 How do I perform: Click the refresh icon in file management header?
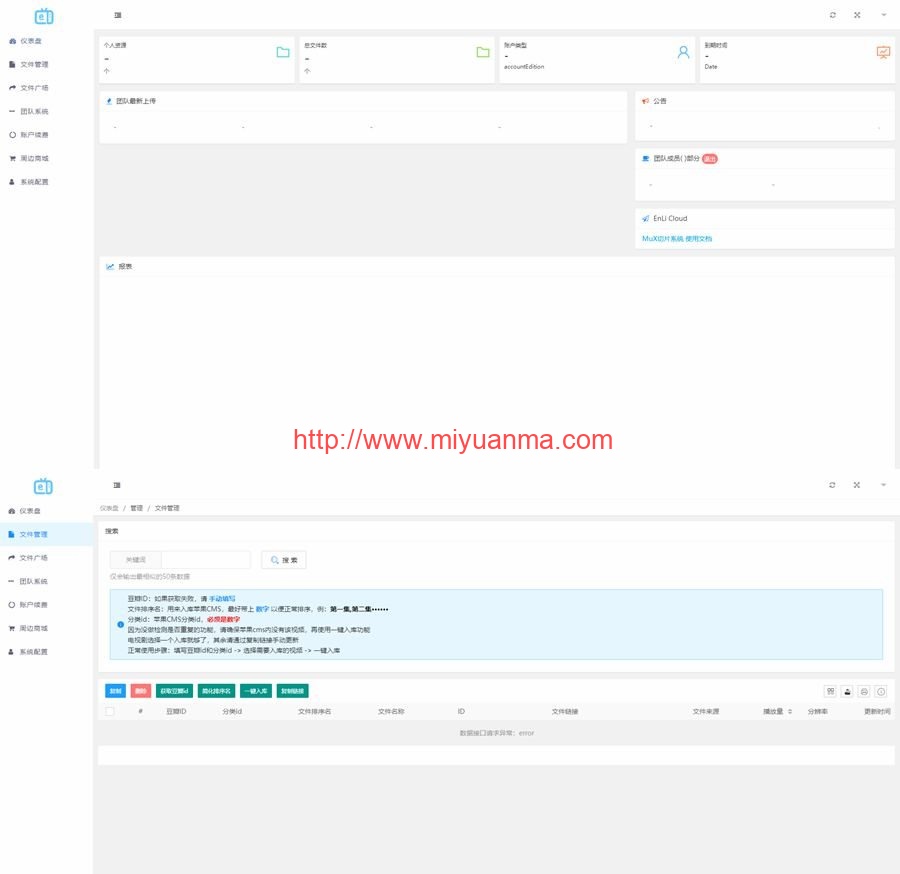(832, 485)
